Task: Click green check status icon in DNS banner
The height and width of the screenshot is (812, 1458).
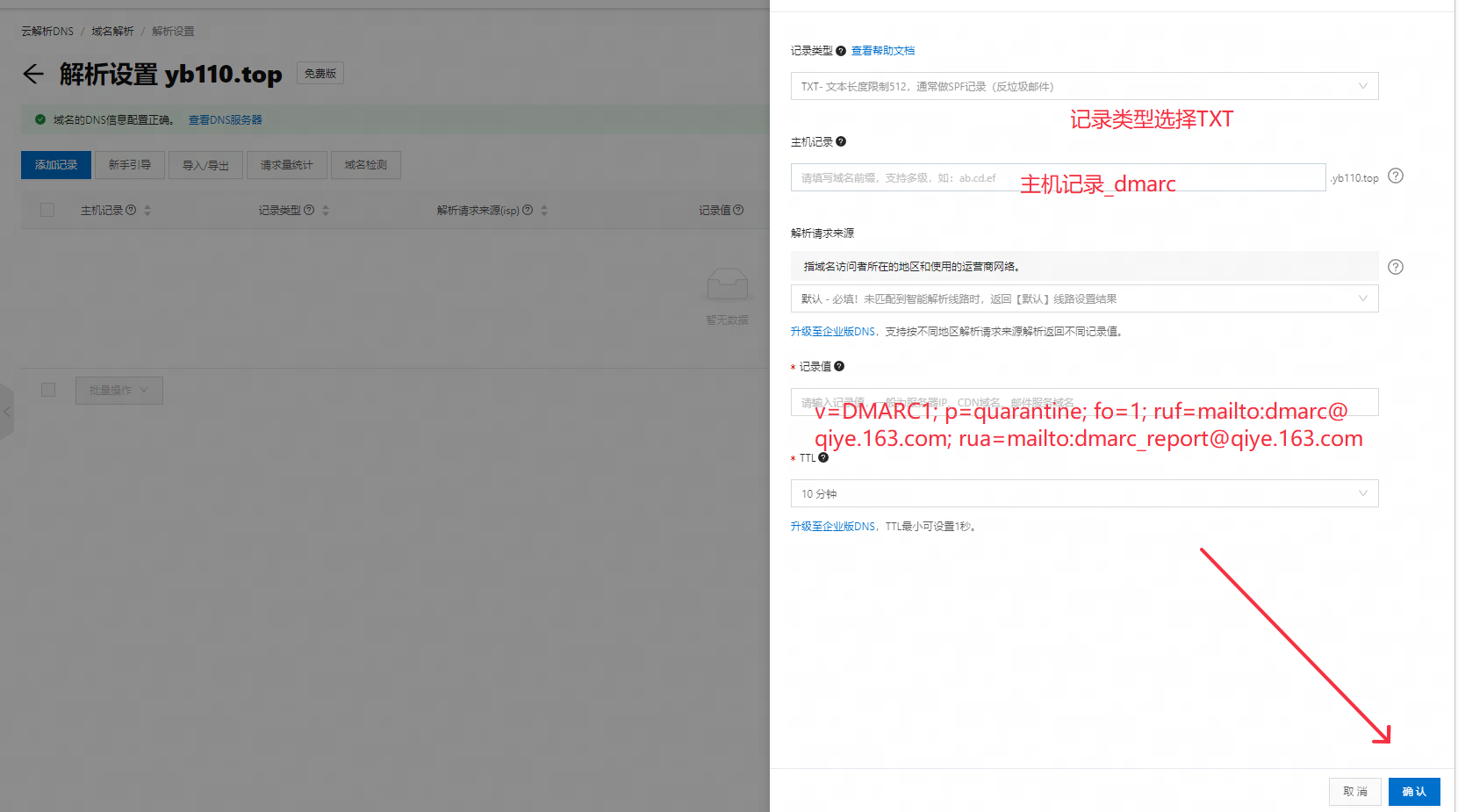Action: coord(40,119)
